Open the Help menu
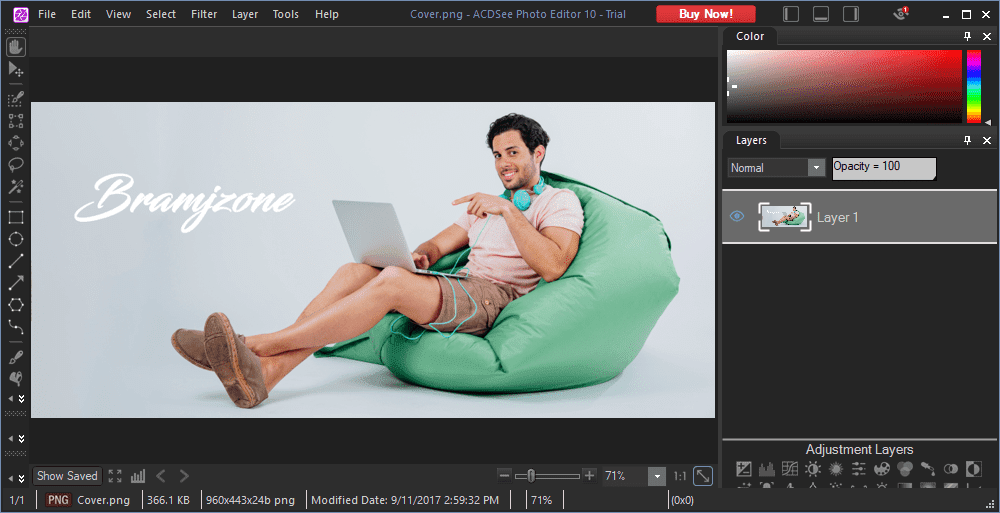This screenshot has height=513, width=1000. coord(327,14)
